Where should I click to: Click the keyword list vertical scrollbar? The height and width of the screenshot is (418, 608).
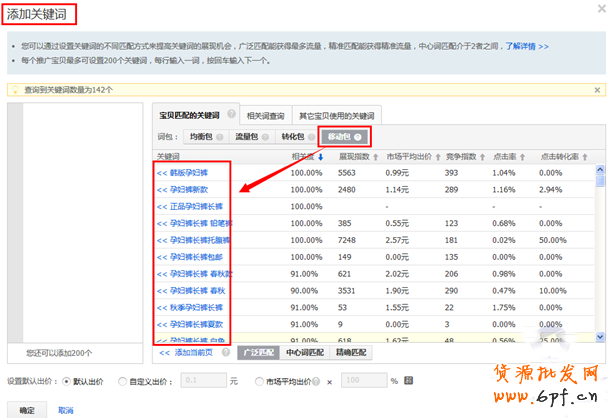point(599,250)
